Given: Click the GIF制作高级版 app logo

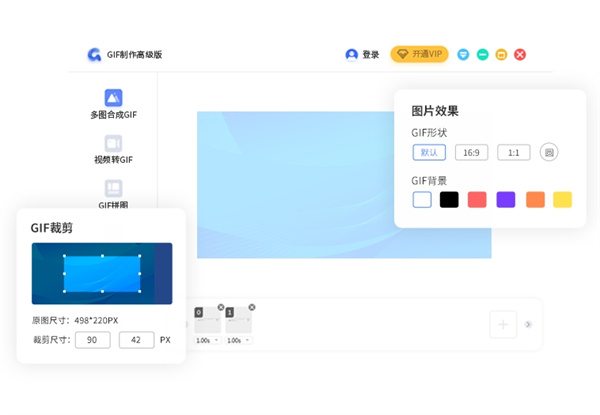Looking at the screenshot, I should click(x=94, y=55).
